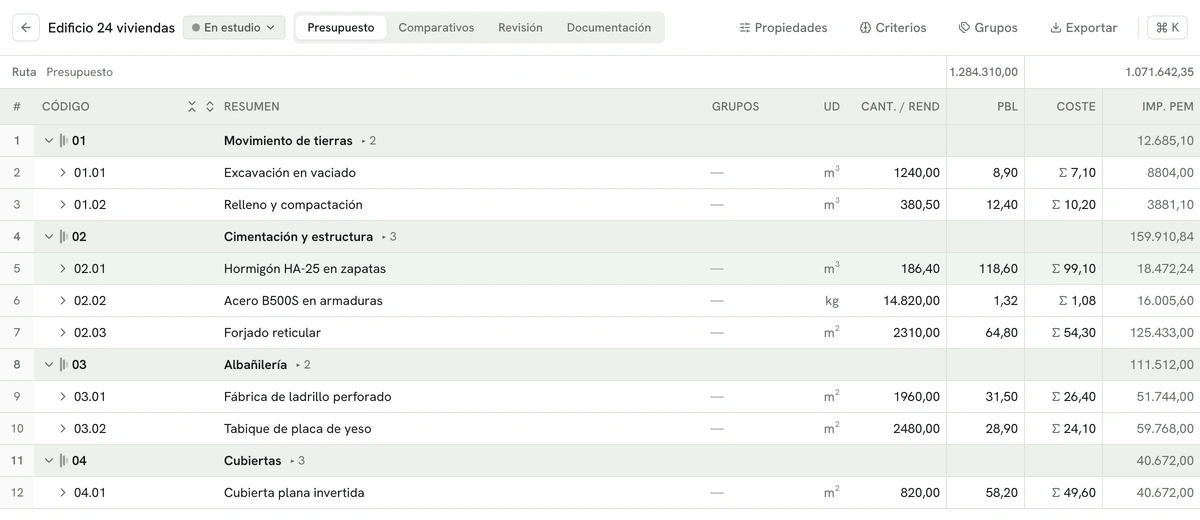This screenshot has width=1200, height=520.
Task: Click row number 12
Action: [17, 493]
